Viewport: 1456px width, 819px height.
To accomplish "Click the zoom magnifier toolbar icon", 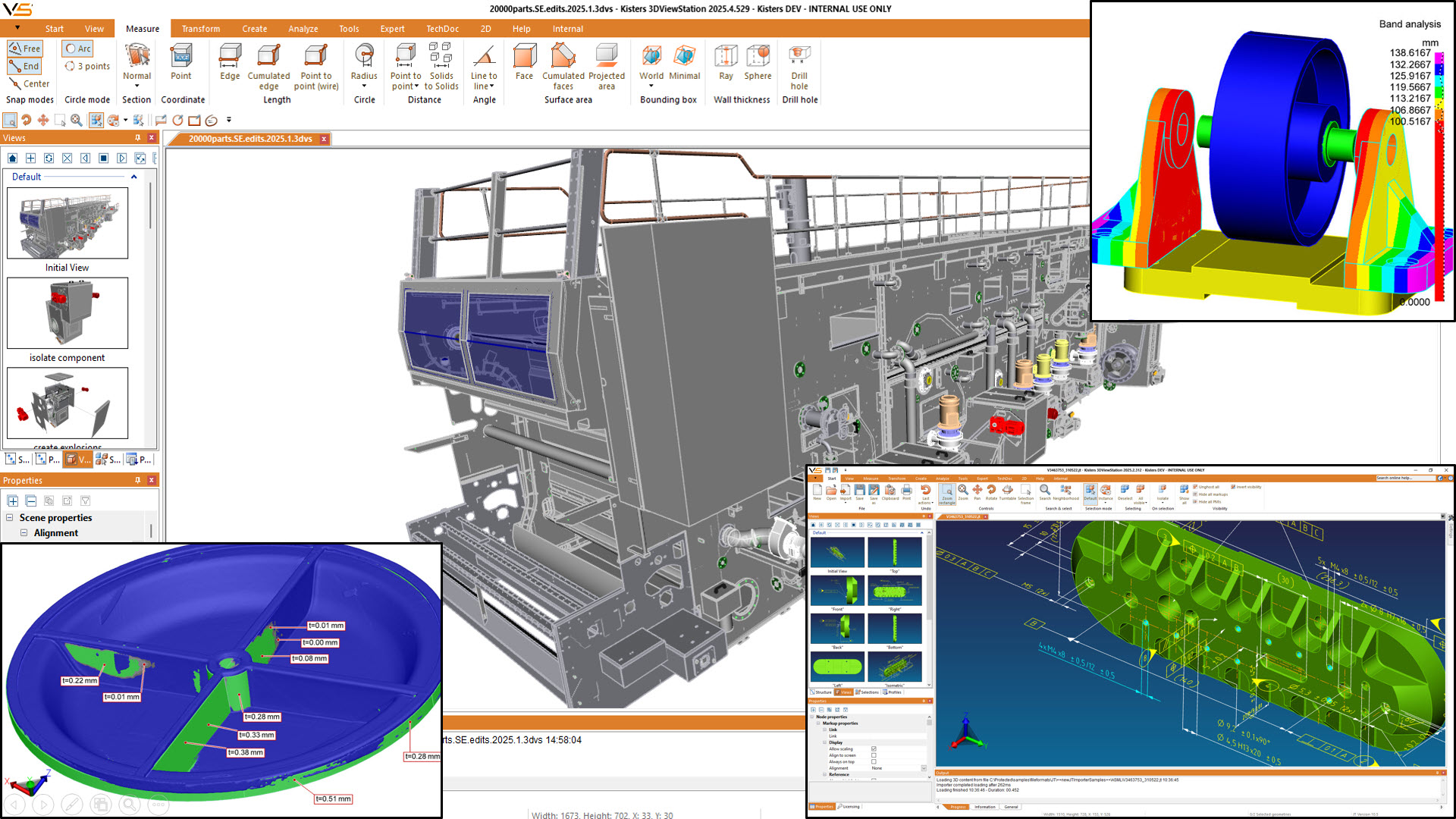I will point(77,120).
